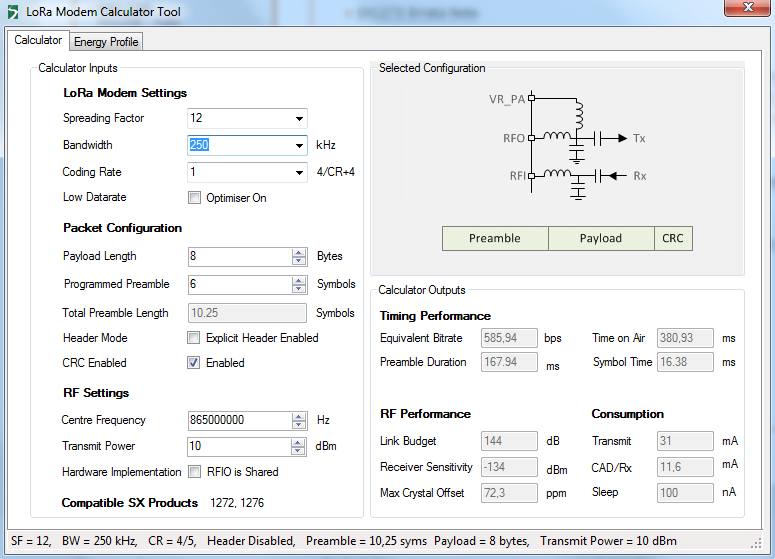Screen dimensions: 775x559
Task: Click the Equivalent Bitrate output 585,94
Action: [509, 338]
